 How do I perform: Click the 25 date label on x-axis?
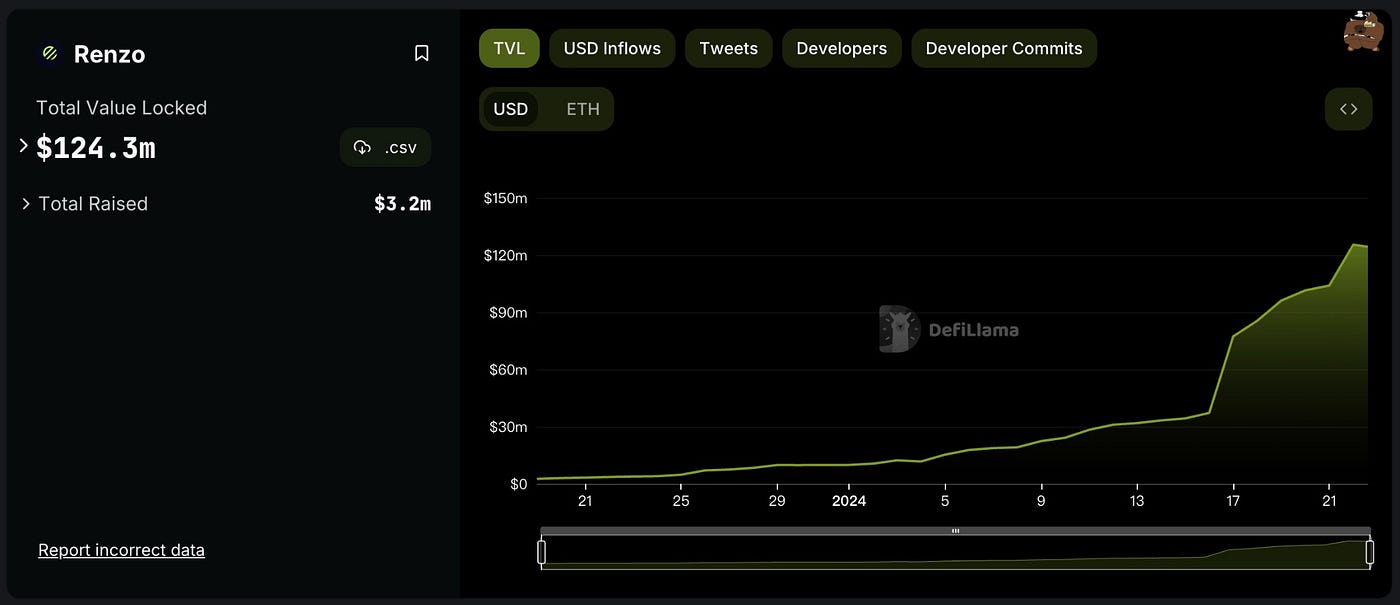[681, 501]
